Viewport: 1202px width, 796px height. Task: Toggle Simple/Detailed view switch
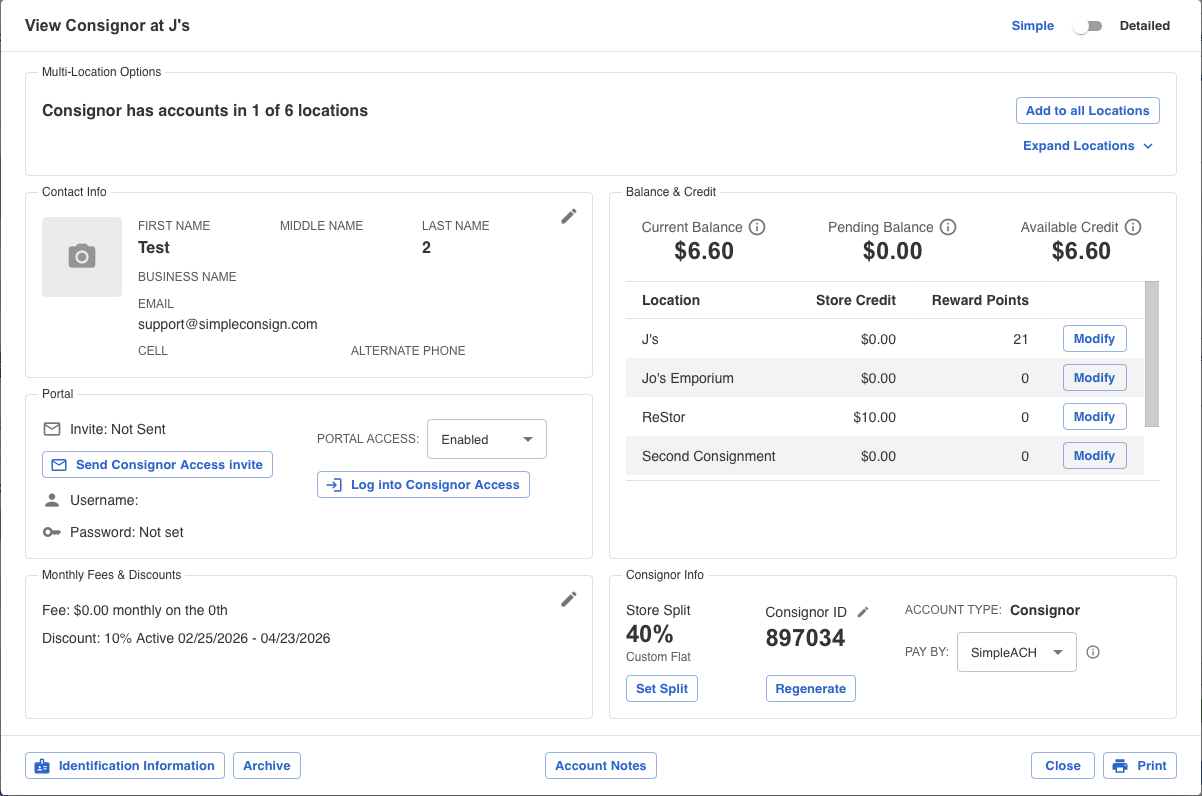click(1086, 26)
